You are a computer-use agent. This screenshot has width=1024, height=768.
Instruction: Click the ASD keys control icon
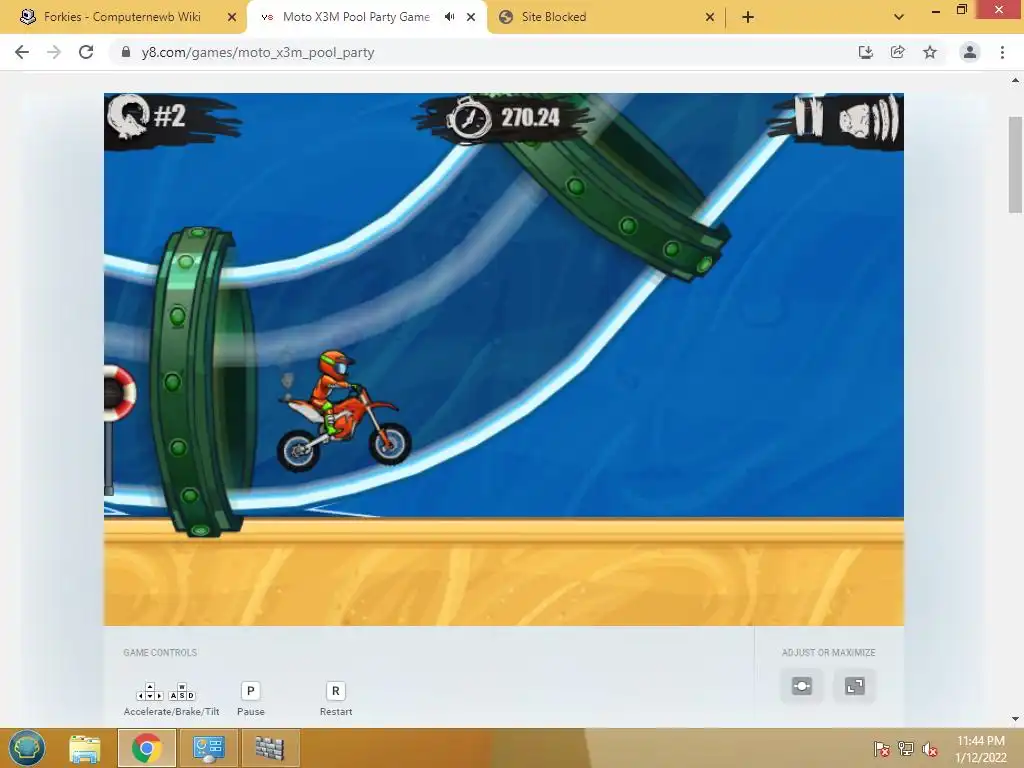point(182,692)
